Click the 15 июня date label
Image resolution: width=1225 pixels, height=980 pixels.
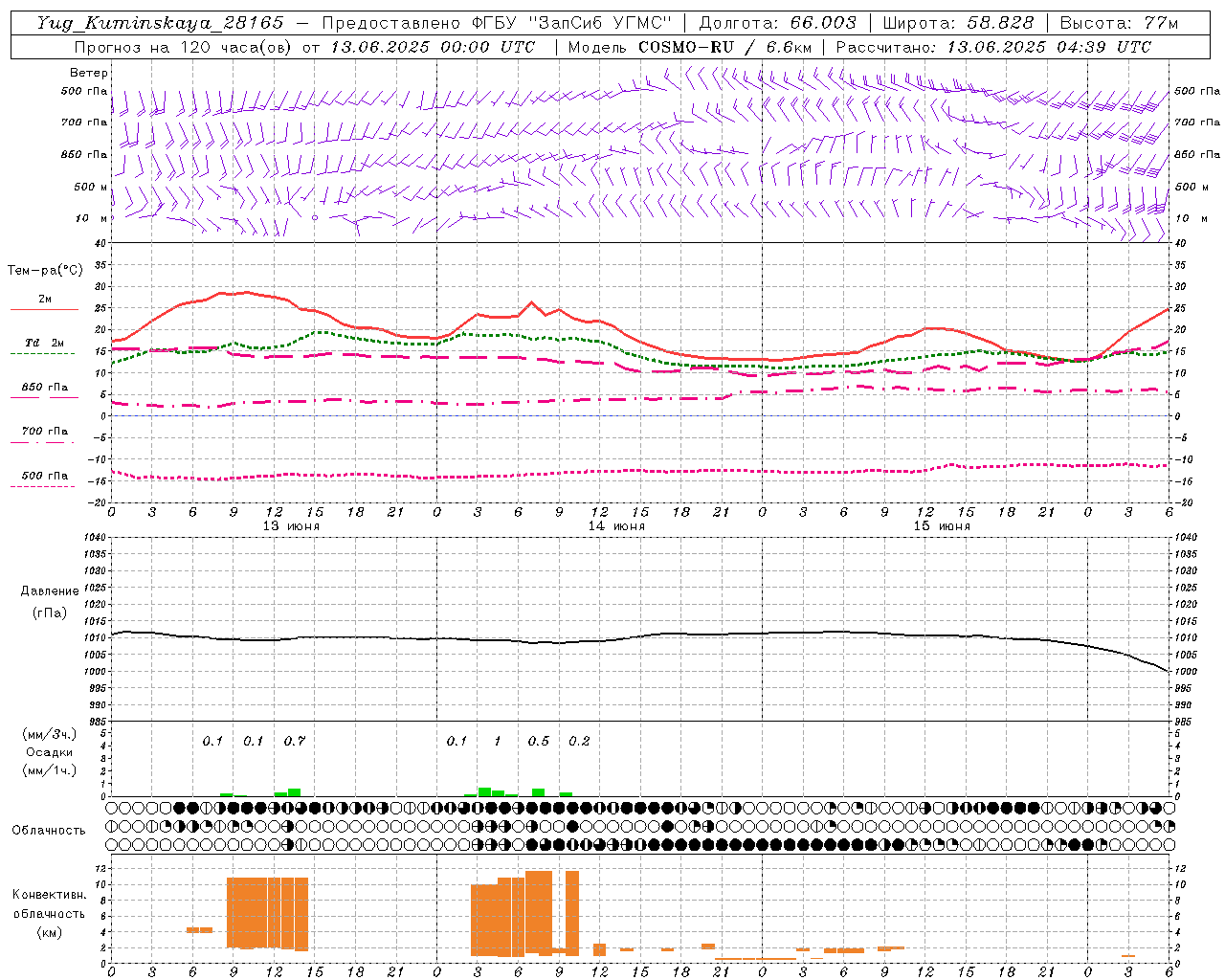[x=942, y=526]
